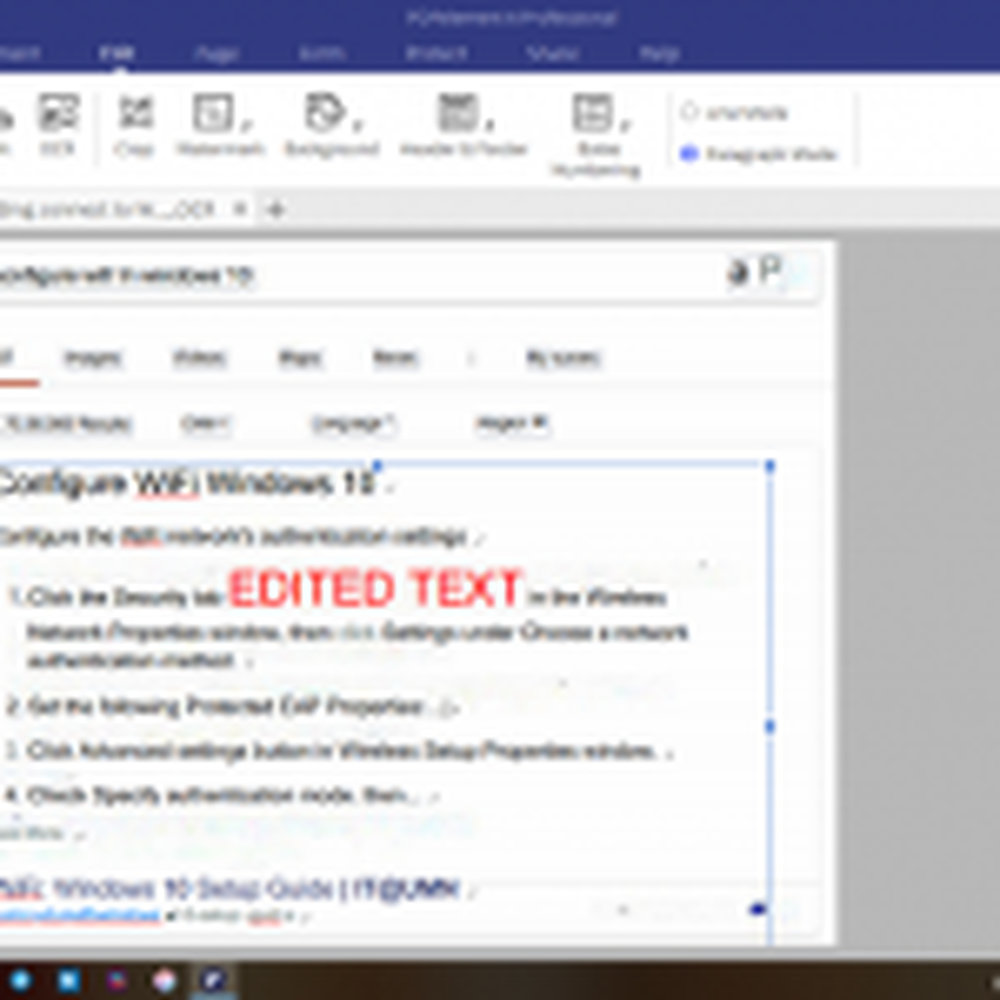The height and width of the screenshot is (1000, 1000).
Task: Open the active PDFelement icon in taskbar
Action: (x=213, y=980)
